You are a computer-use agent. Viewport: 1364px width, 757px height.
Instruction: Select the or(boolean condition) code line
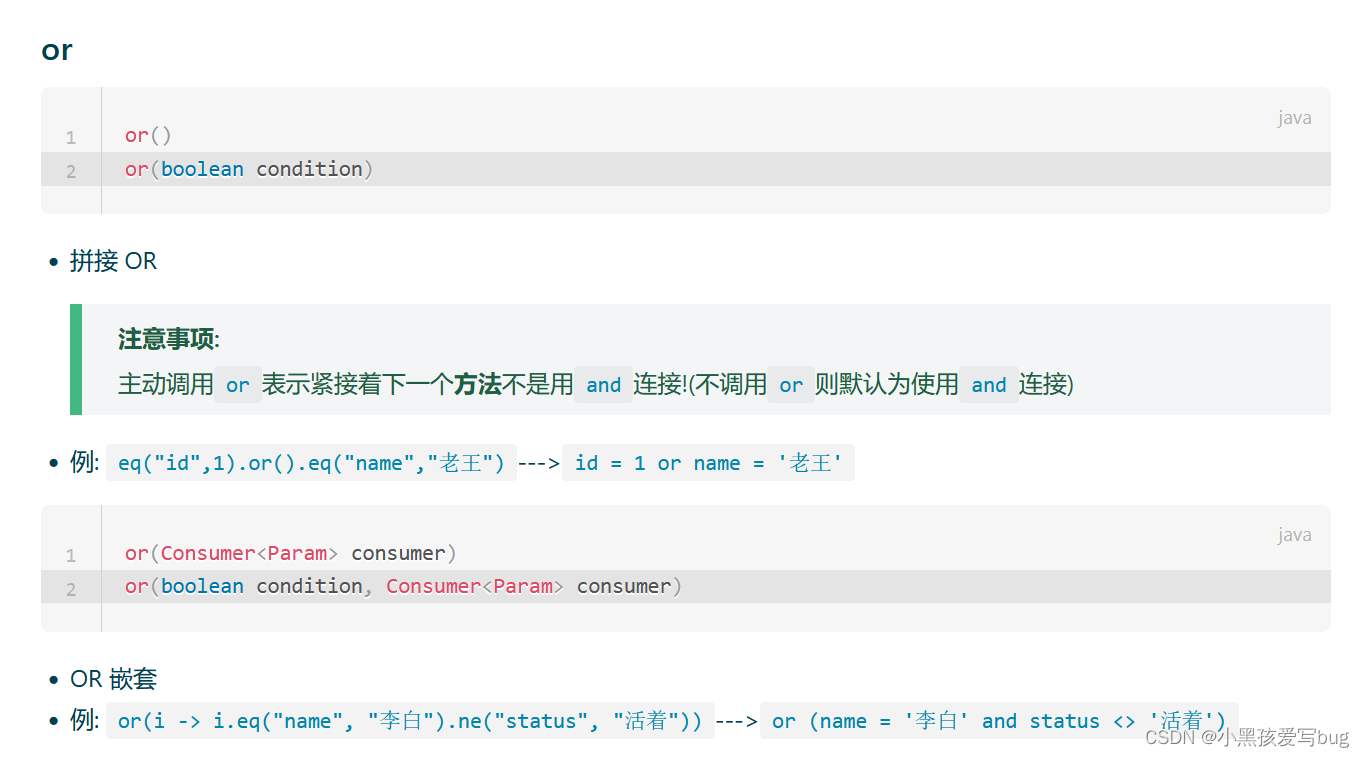(248, 169)
